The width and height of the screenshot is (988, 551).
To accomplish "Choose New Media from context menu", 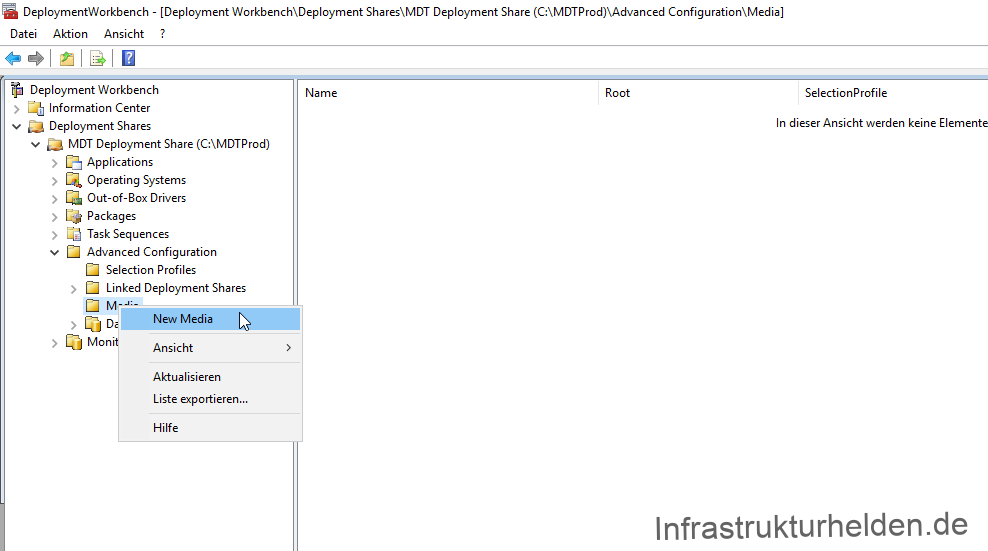I will [x=210, y=319].
